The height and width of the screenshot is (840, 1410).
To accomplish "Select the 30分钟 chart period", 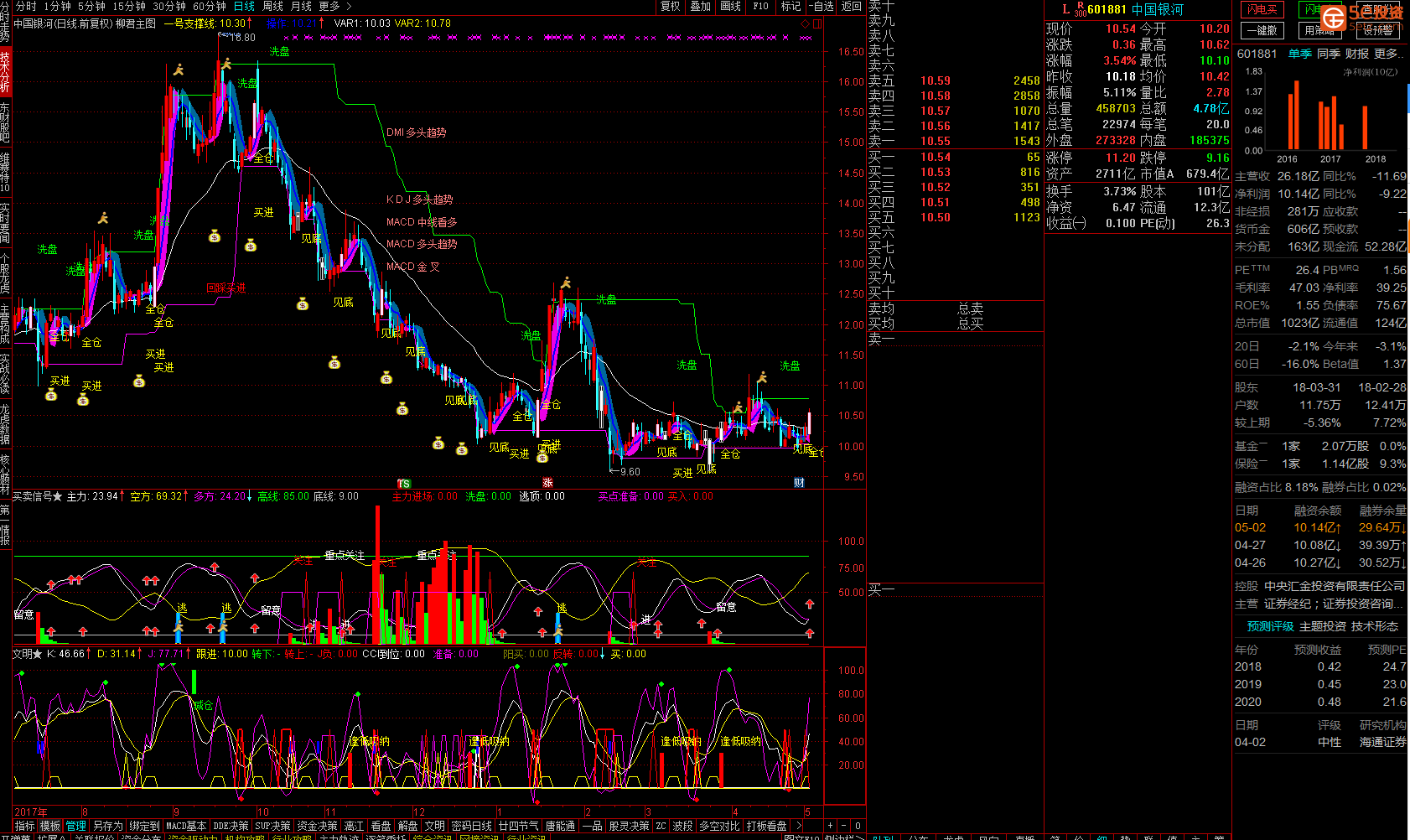I will (168, 6).
